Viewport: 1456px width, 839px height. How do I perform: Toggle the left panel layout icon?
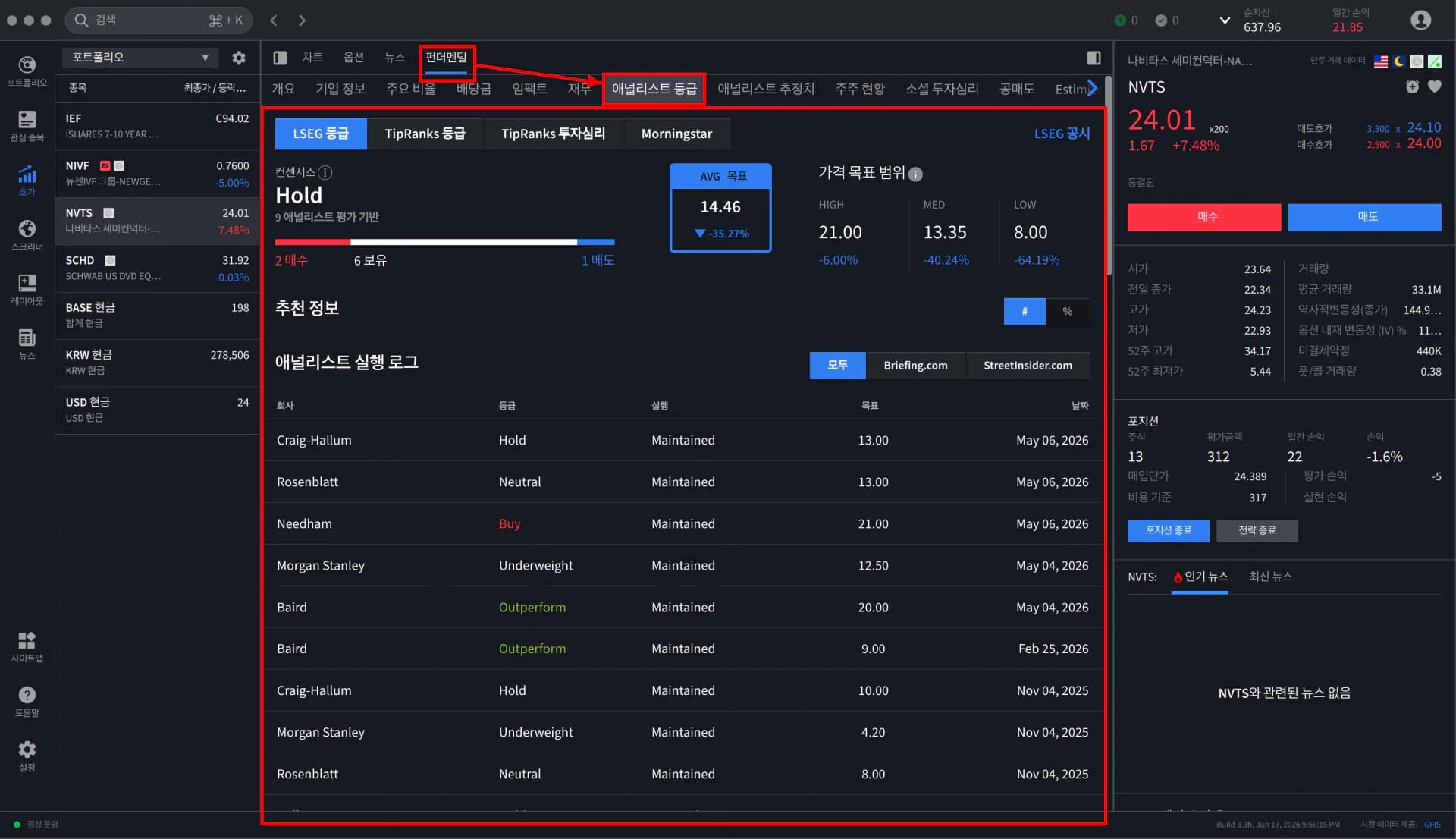pos(280,58)
